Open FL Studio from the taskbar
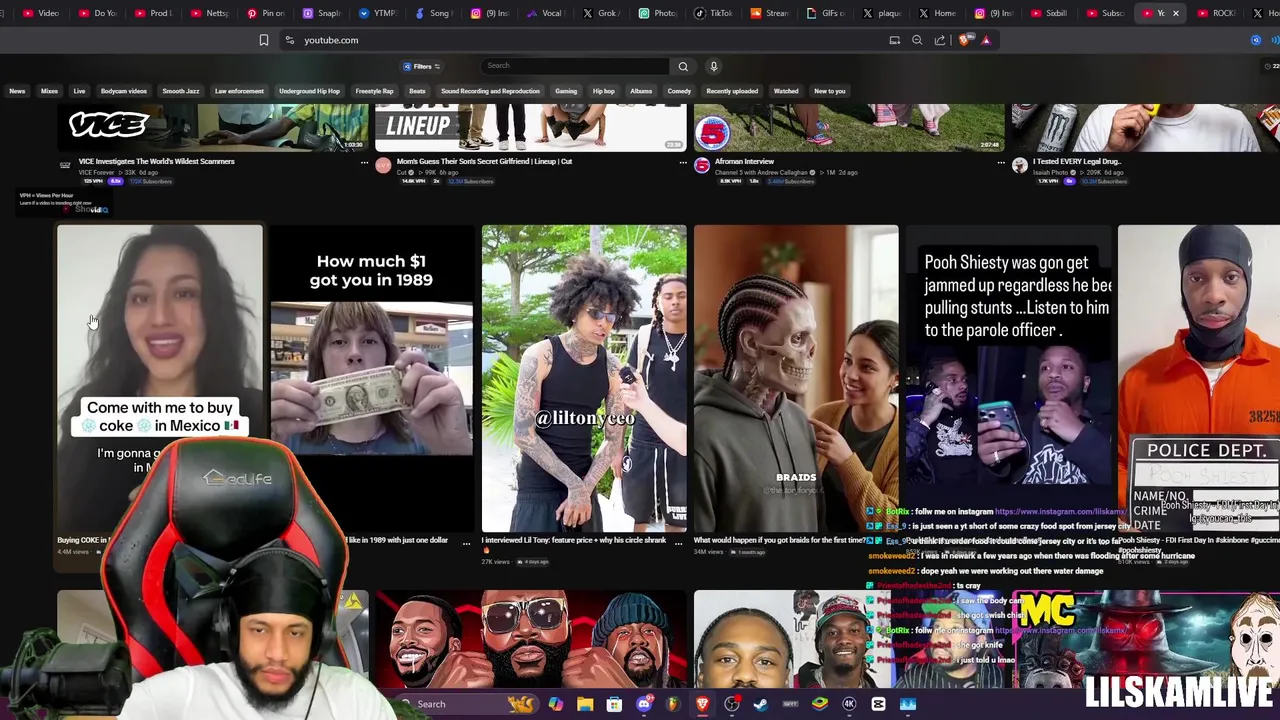This screenshot has height=720, width=1280. point(673,704)
